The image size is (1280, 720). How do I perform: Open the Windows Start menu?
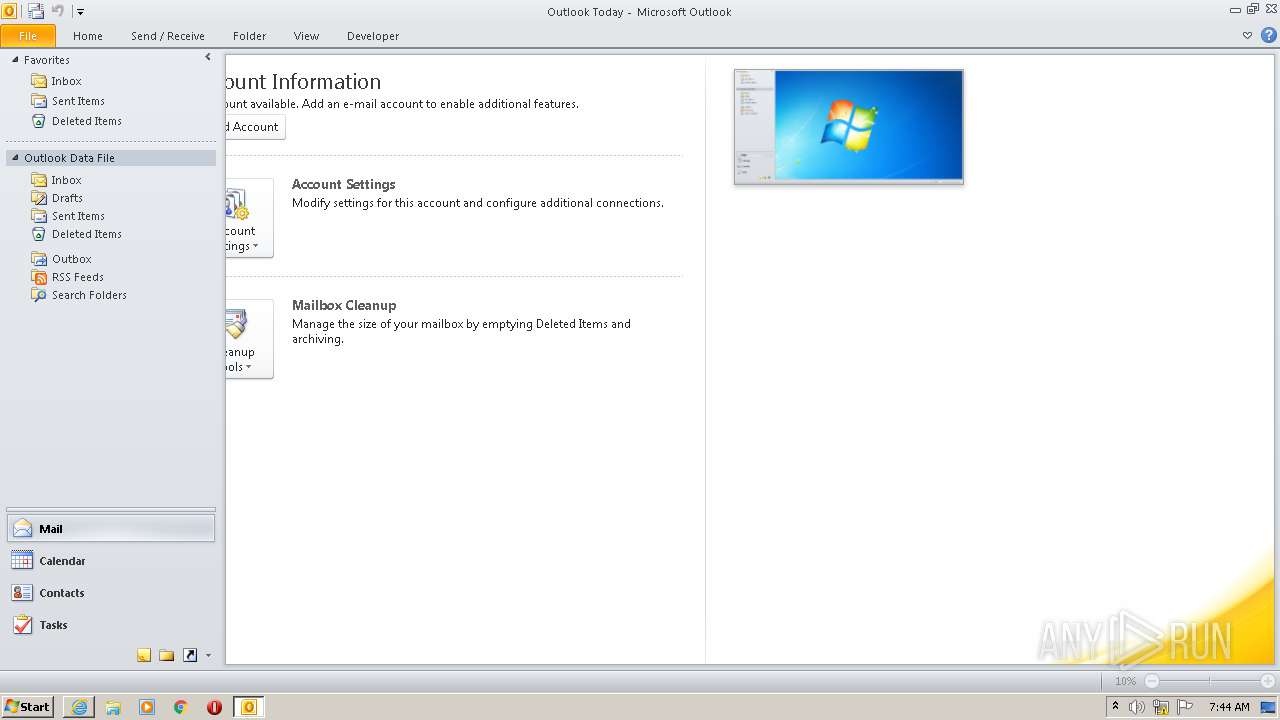(28, 706)
